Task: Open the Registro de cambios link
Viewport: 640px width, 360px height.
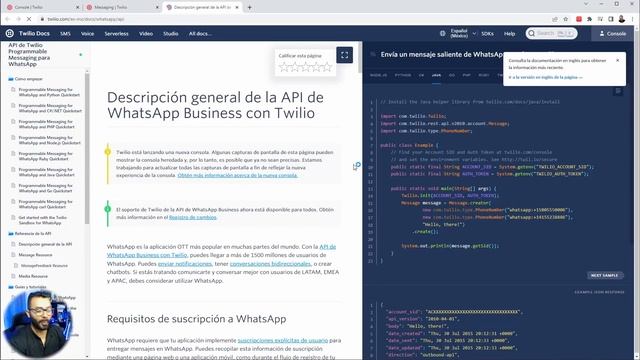Action: [x=193, y=217]
